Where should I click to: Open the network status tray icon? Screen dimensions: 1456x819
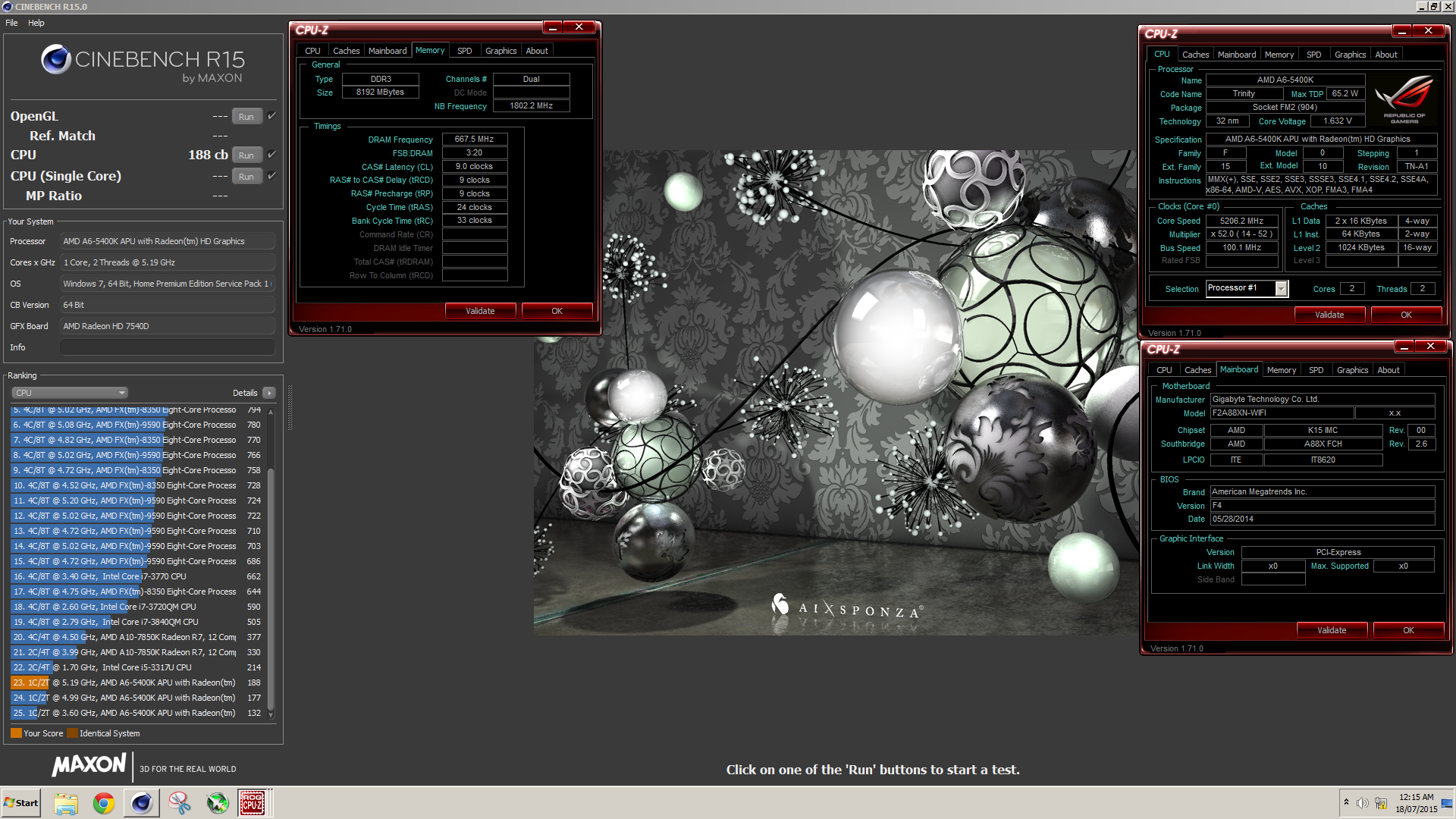click(1381, 803)
